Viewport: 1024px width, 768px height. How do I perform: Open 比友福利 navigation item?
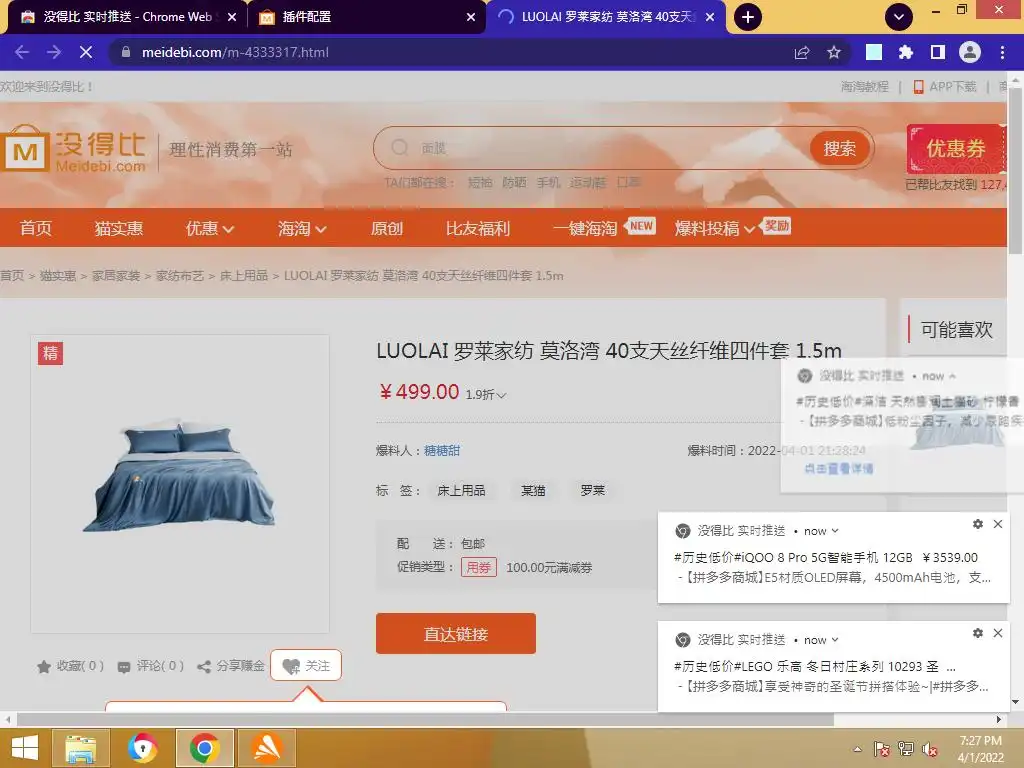477,228
